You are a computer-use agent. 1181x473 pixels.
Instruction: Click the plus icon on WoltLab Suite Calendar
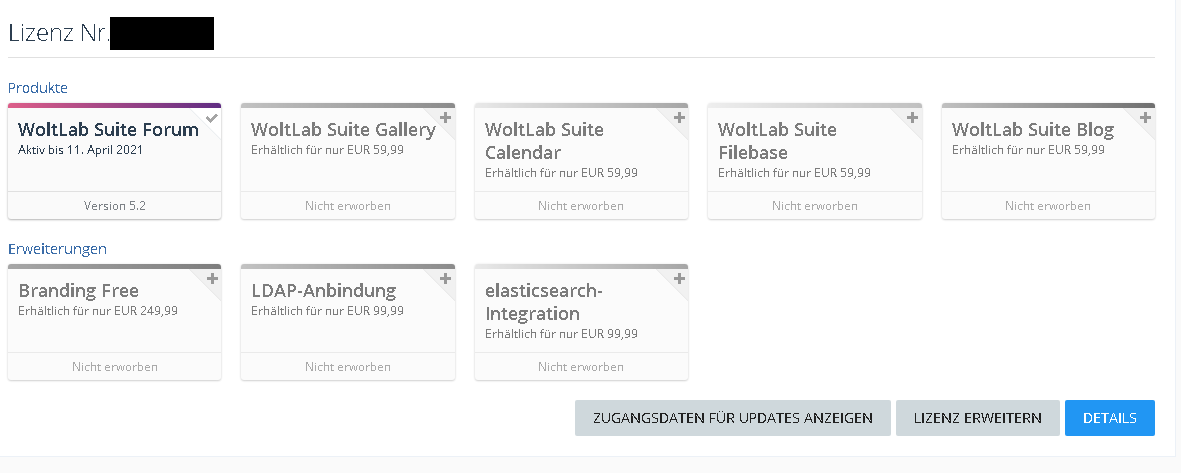point(679,118)
